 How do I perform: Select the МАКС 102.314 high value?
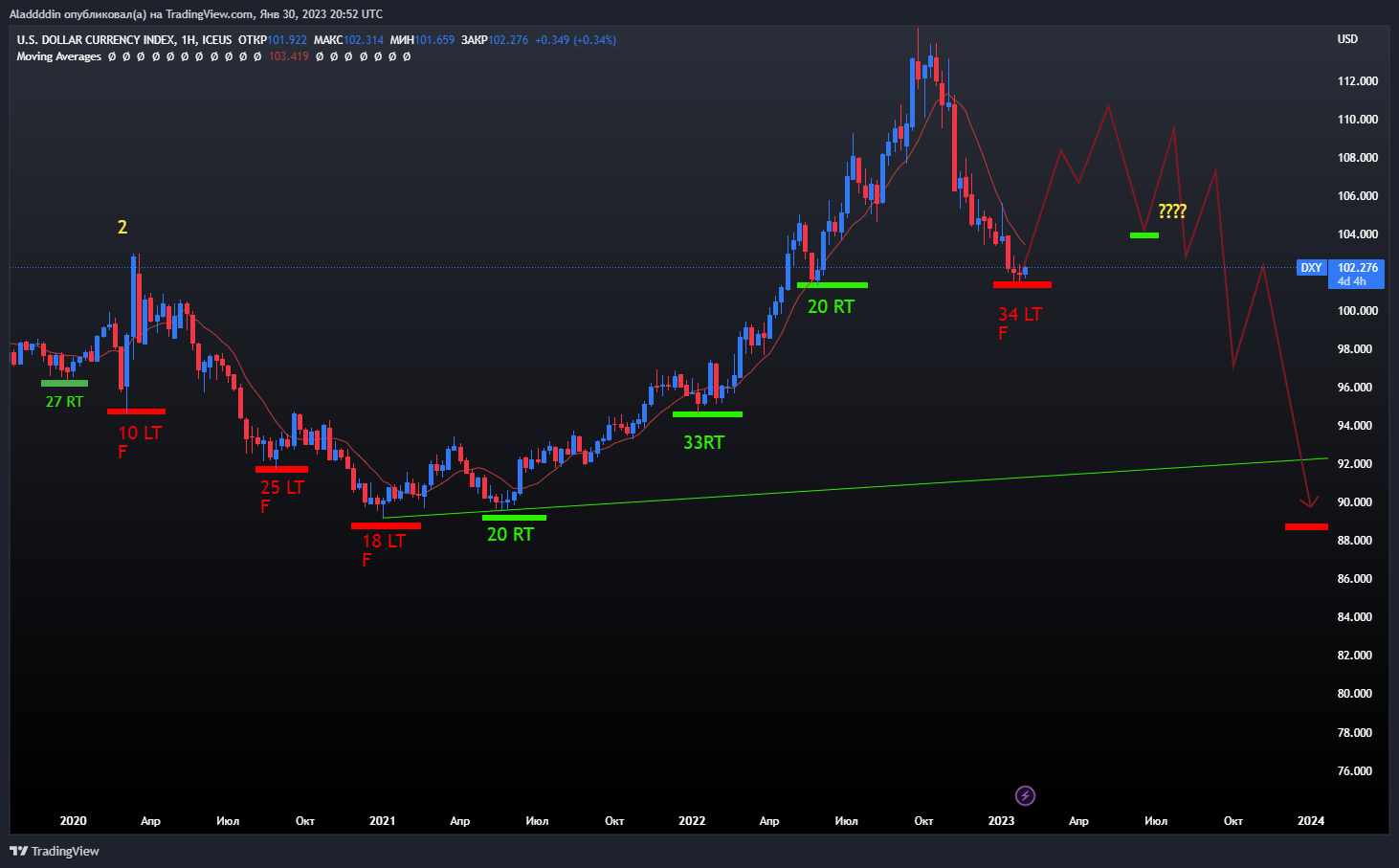[348, 40]
